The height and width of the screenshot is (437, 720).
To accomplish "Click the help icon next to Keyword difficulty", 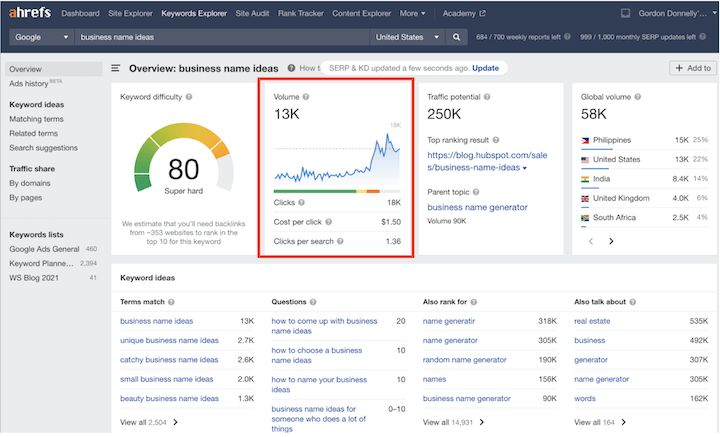I will [x=189, y=97].
